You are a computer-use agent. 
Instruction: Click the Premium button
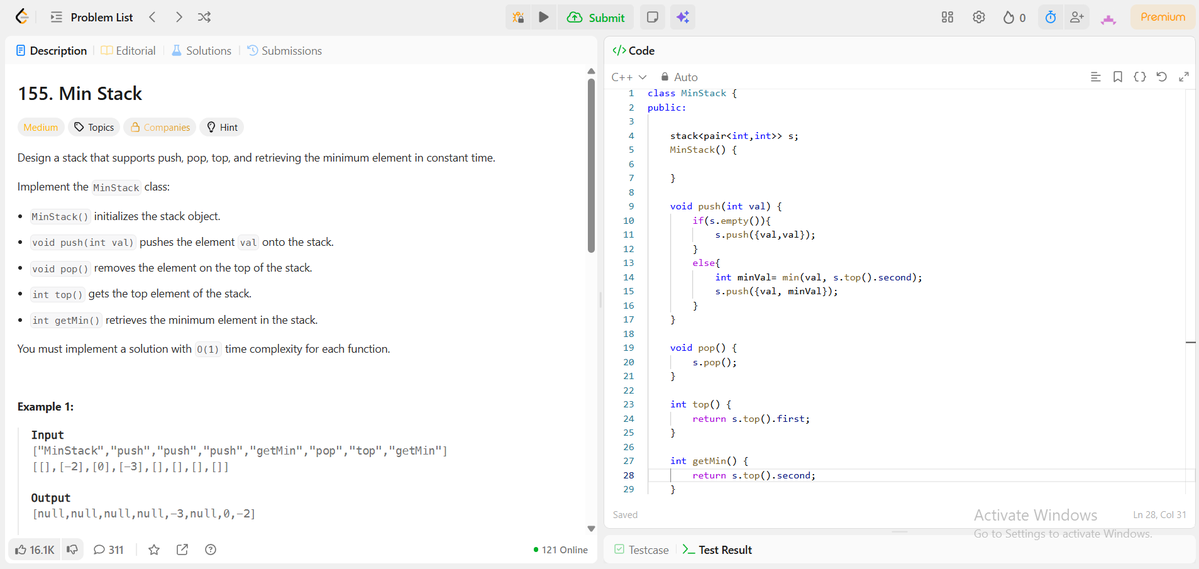(x=1162, y=17)
